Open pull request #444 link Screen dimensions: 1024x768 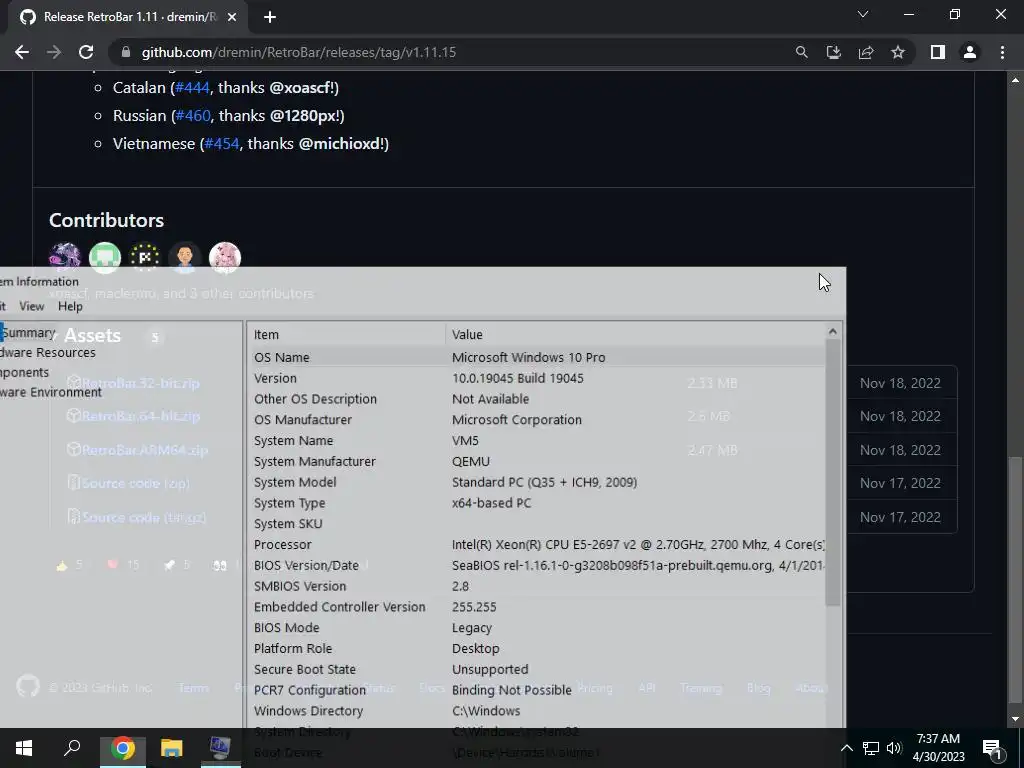192,88
